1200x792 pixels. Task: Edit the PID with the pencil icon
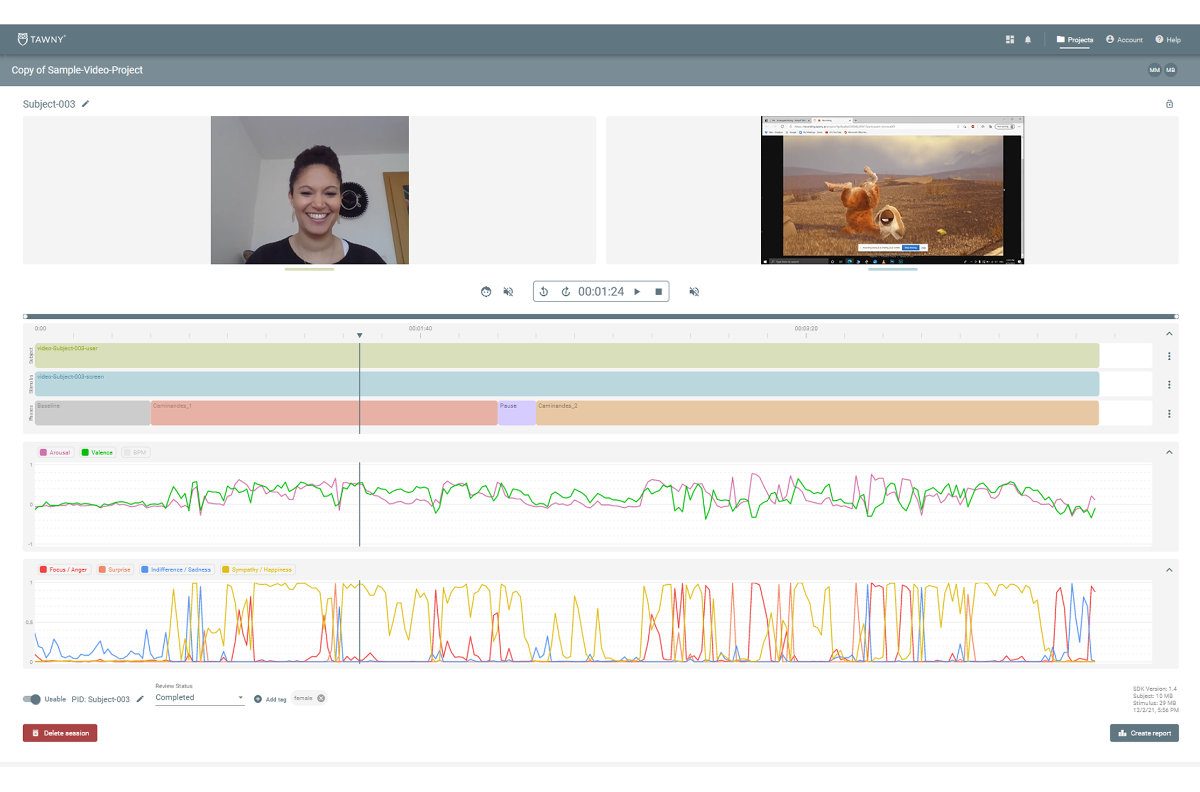point(140,699)
